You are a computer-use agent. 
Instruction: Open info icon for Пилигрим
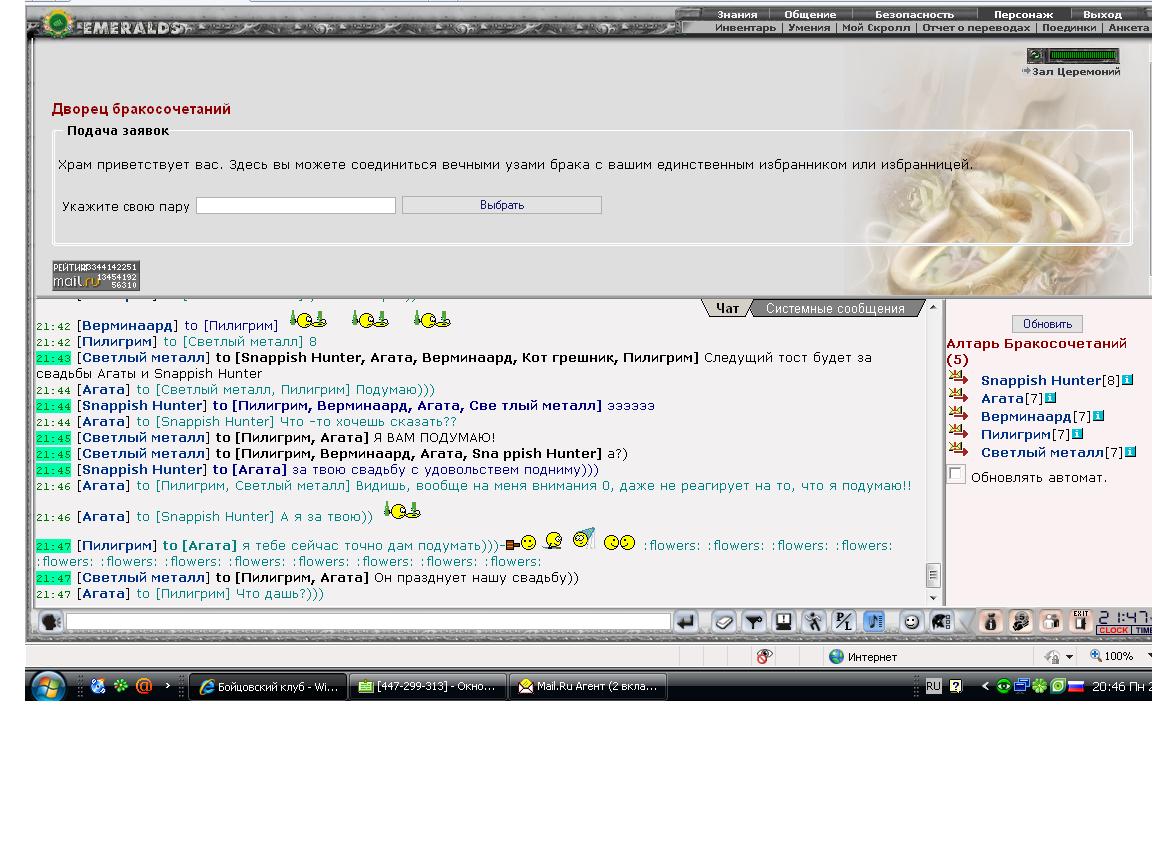click(1078, 434)
